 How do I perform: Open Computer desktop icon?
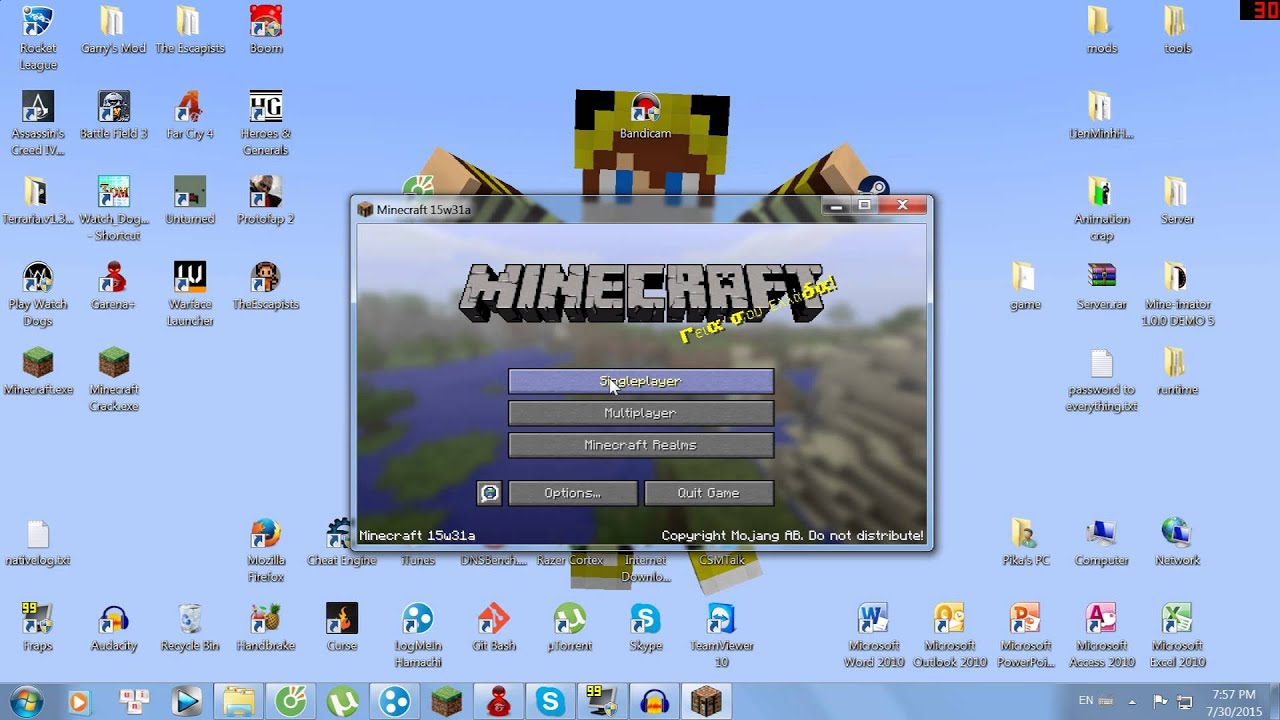click(x=1101, y=542)
